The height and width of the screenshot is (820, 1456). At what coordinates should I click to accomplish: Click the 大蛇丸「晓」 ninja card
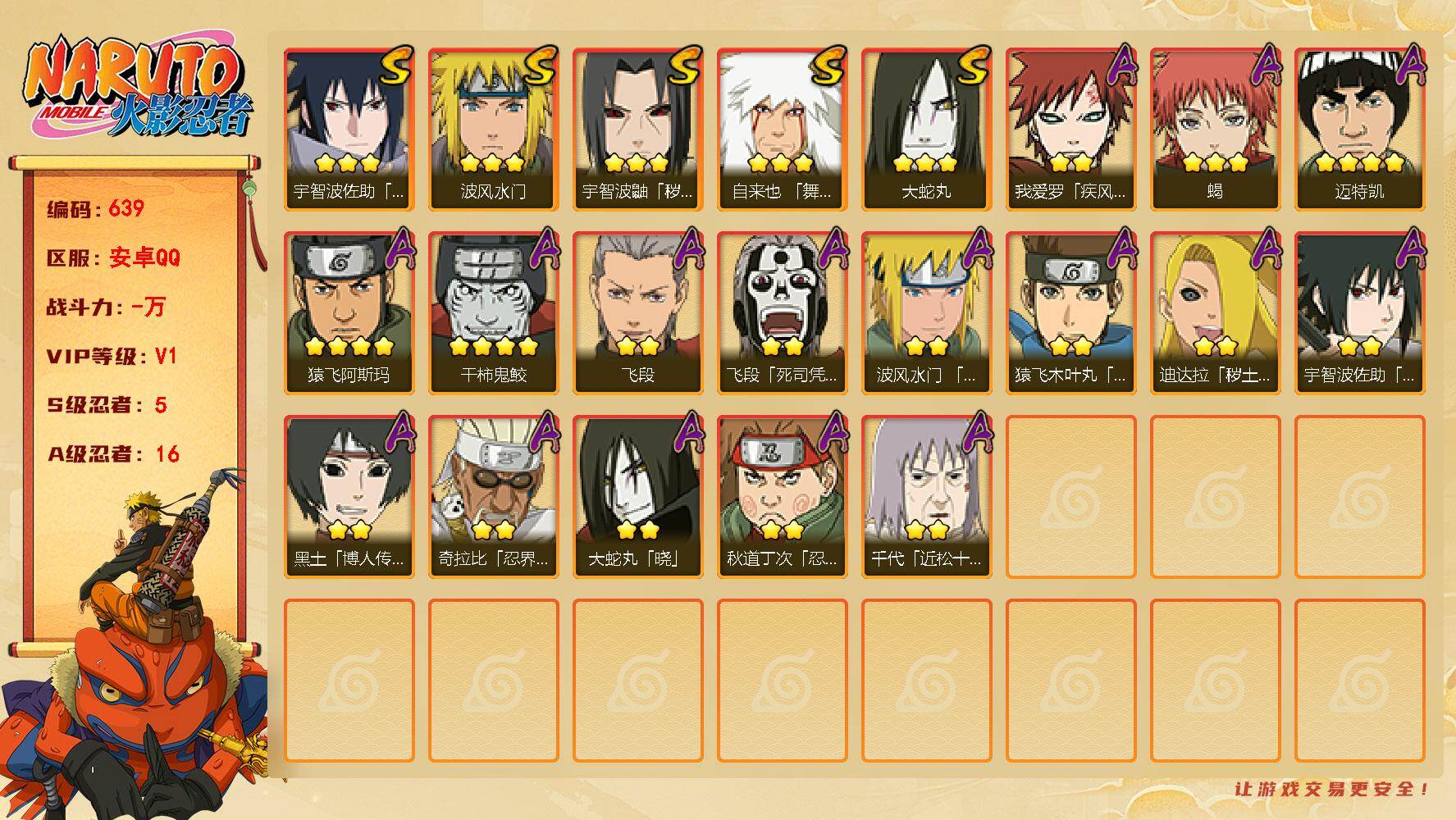point(637,496)
